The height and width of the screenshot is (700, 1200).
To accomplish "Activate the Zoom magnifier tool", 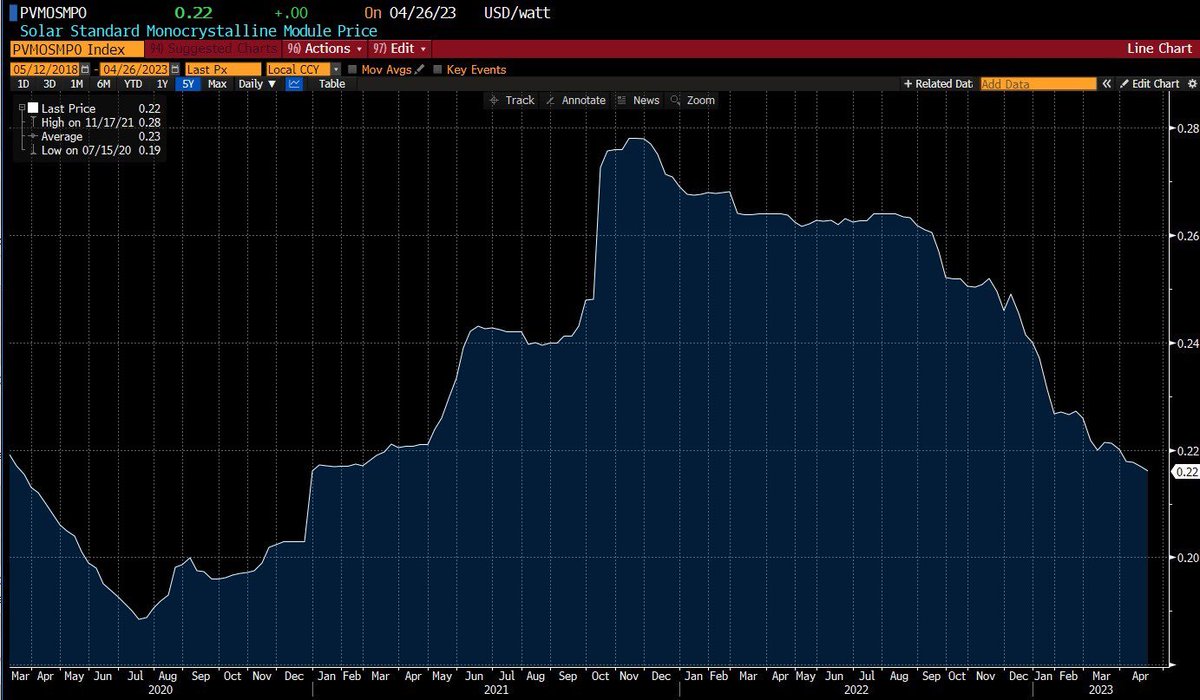I will click(x=693, y=100).
